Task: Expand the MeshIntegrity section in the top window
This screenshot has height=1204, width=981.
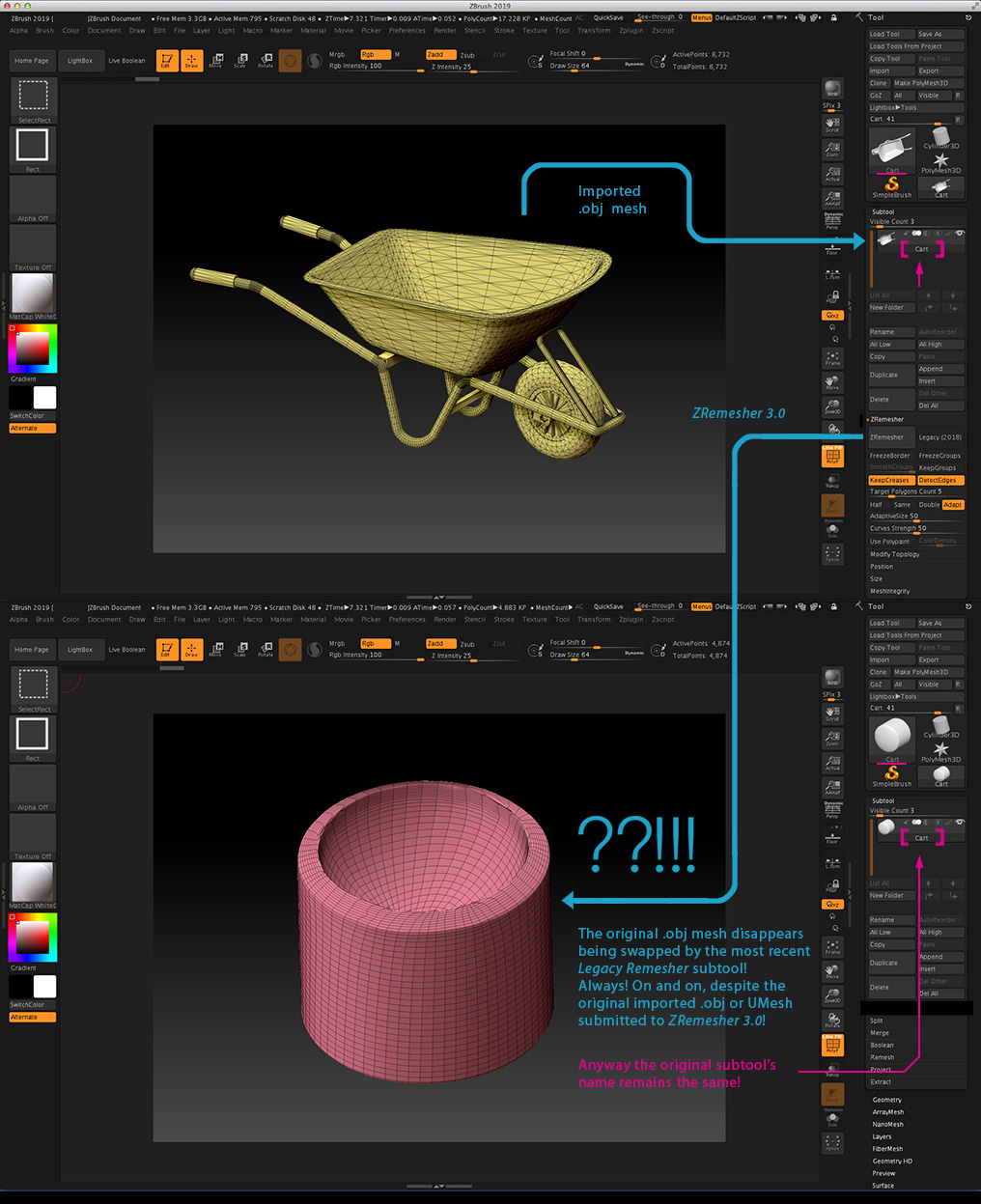Action: pos(889,591)
